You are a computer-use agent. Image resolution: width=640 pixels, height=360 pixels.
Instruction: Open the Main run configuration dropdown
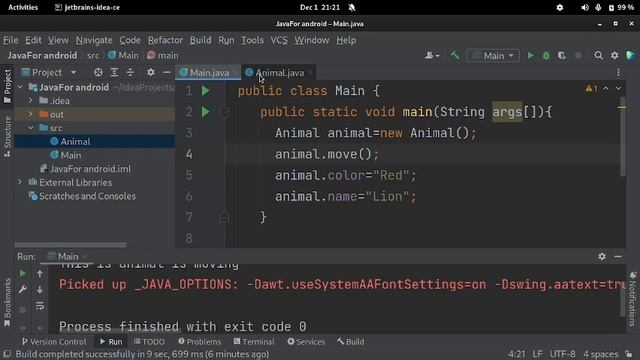click(493, 56)
